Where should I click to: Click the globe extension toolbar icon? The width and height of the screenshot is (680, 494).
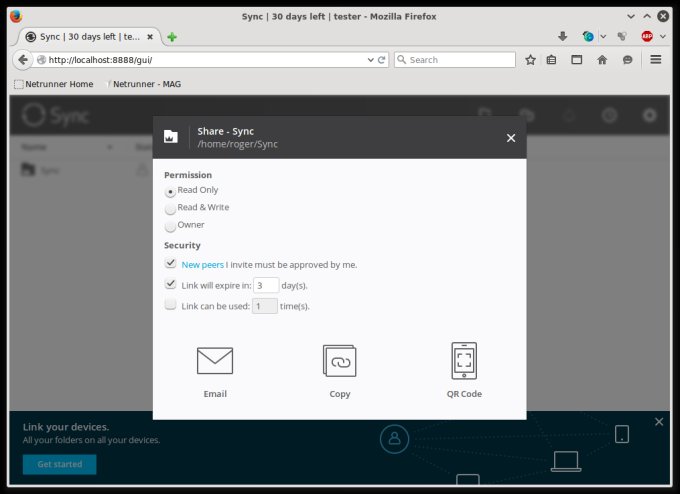click(x=588, y=36)
